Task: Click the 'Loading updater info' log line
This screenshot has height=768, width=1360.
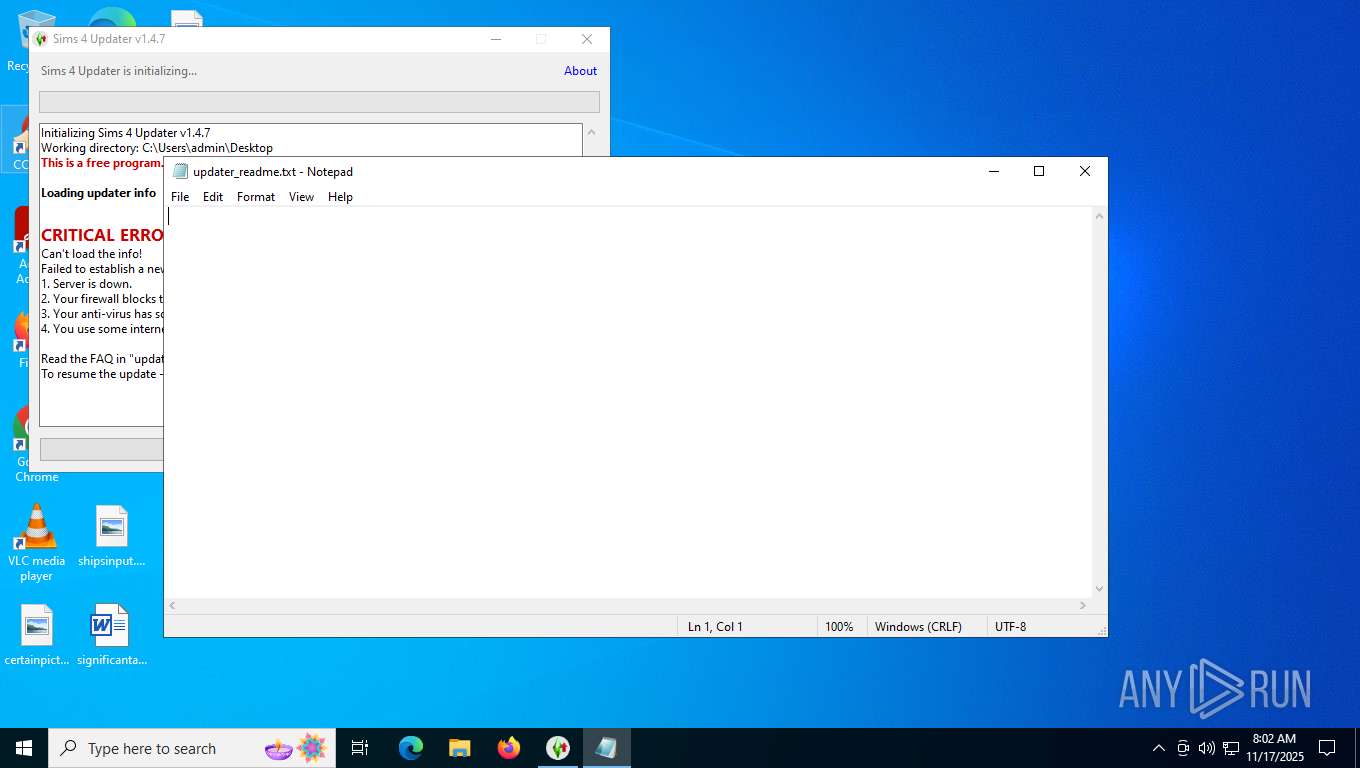Action: pyautogui.click(x=99, y=193)
